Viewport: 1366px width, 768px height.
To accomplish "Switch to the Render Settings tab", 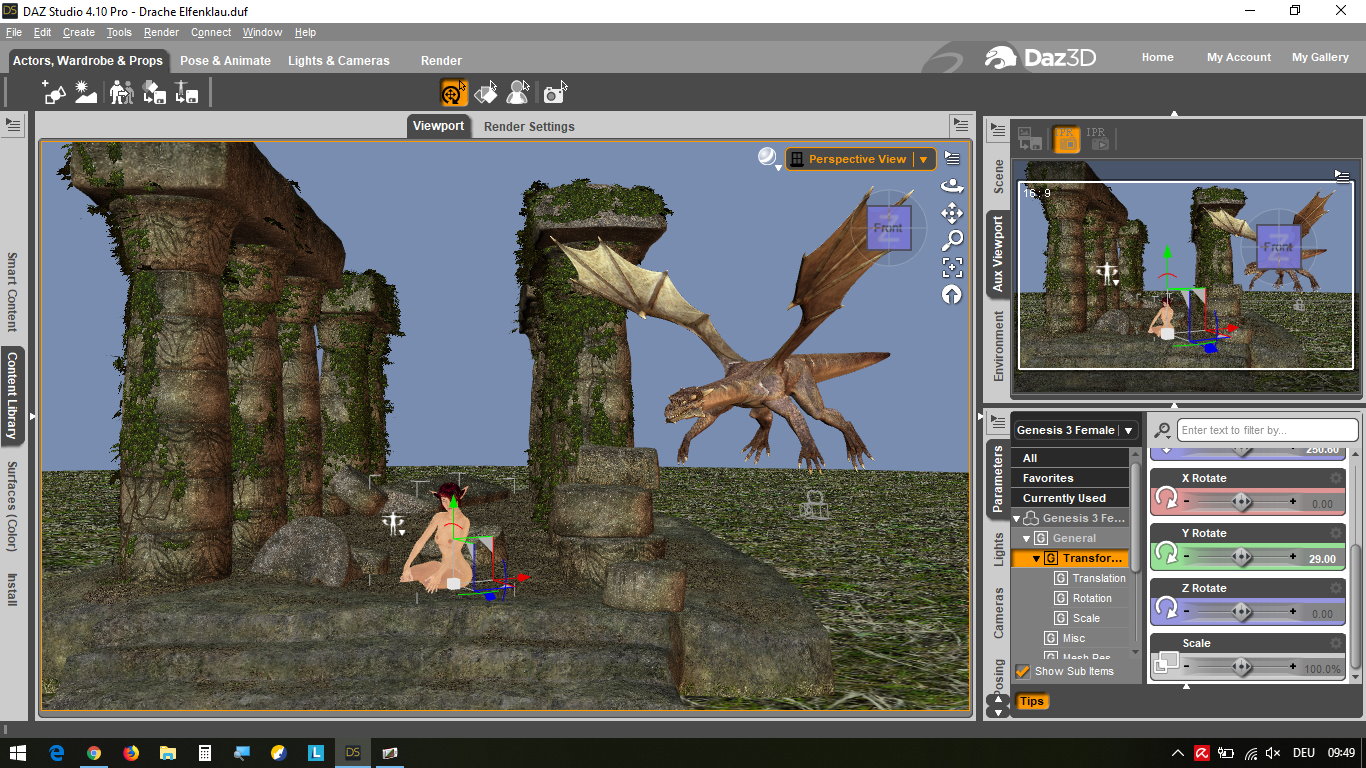I will [x=529, y=126].
